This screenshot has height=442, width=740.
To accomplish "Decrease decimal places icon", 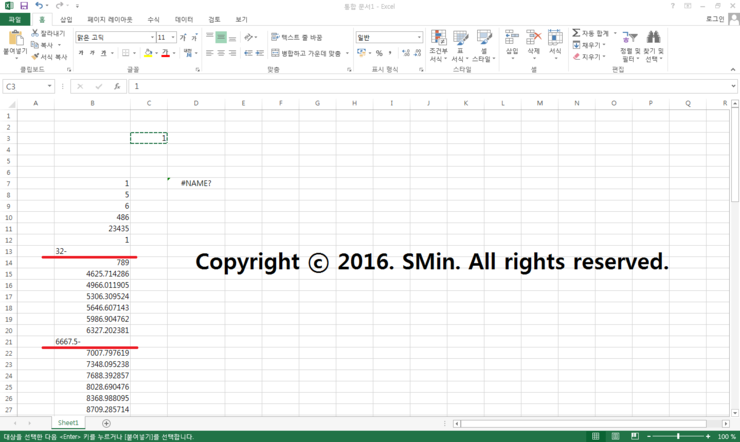I will (x=417, y=53).
